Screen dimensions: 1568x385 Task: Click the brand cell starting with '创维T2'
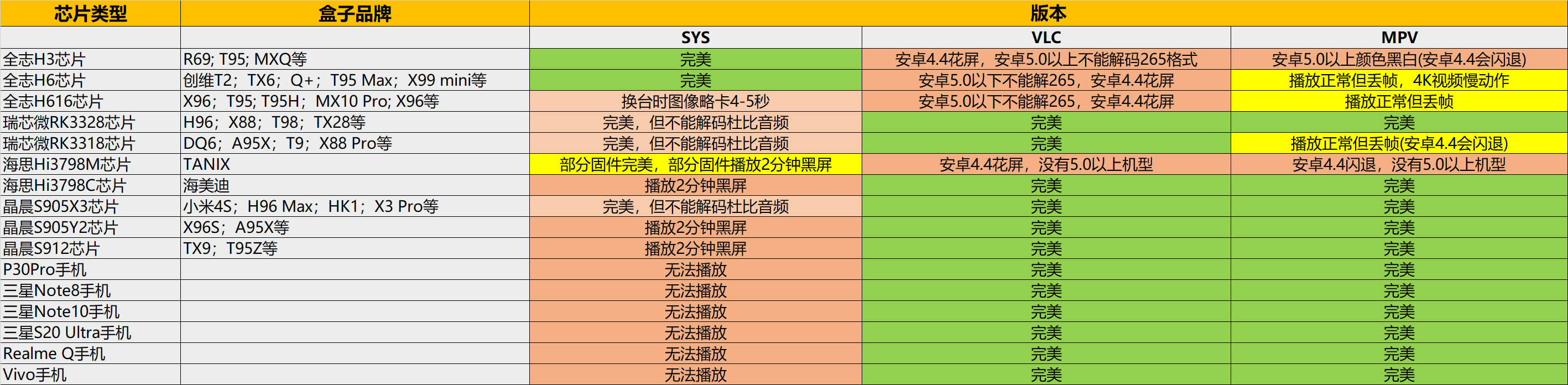tap(355, 80)
